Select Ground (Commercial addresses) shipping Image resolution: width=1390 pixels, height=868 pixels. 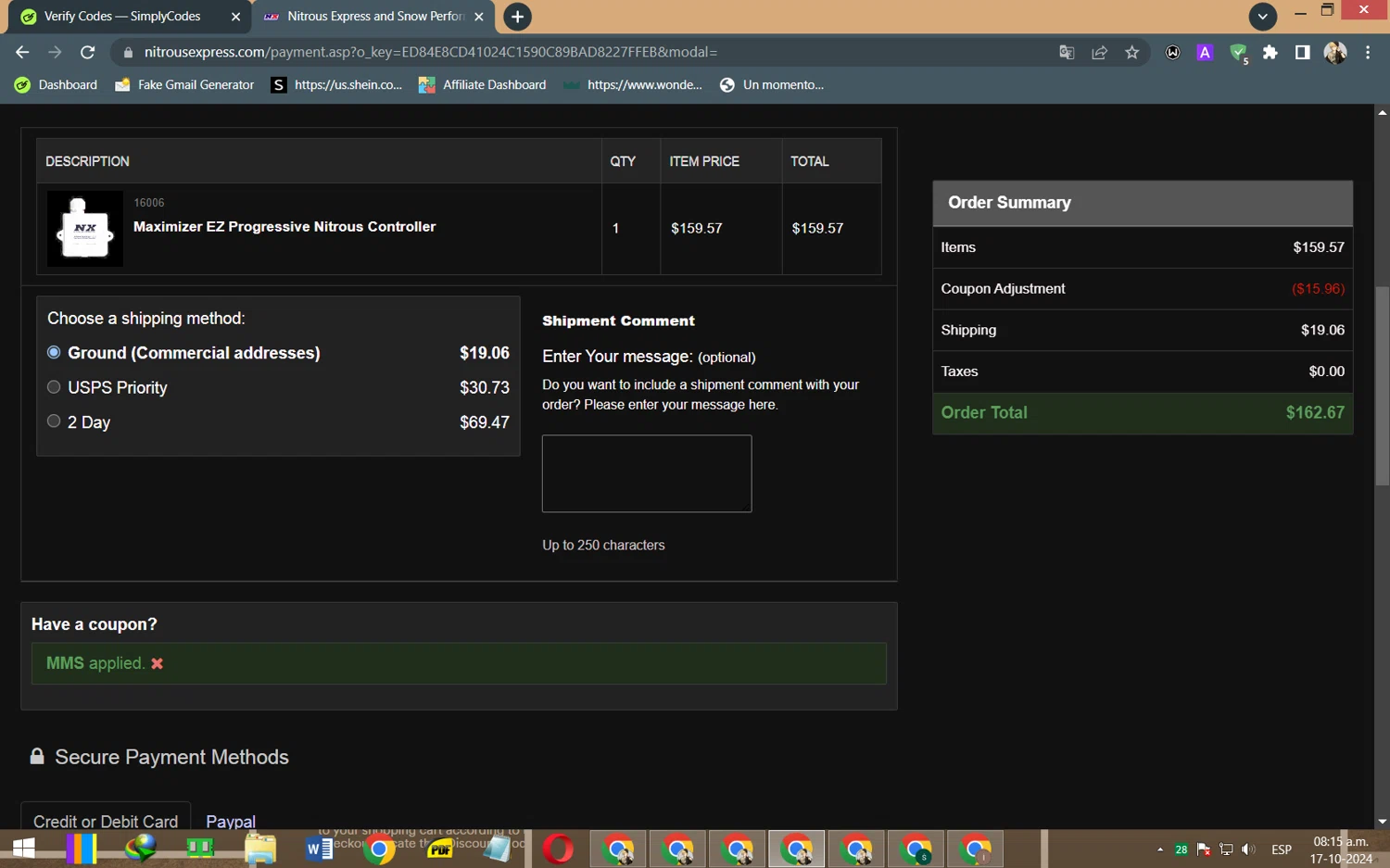click(54, 352)
